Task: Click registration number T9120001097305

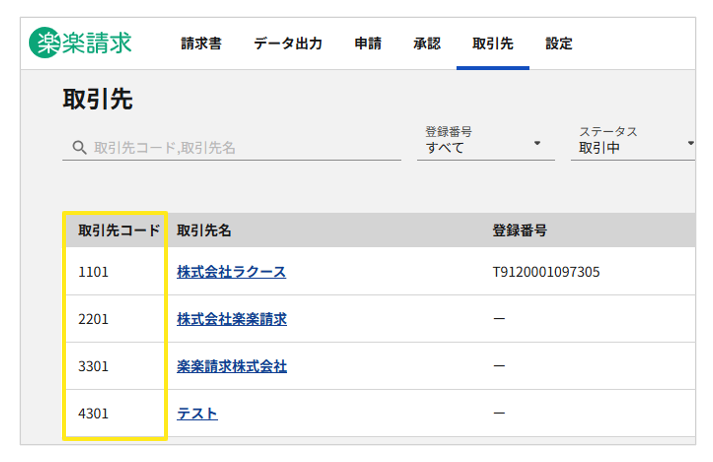Action: [546, 272]
